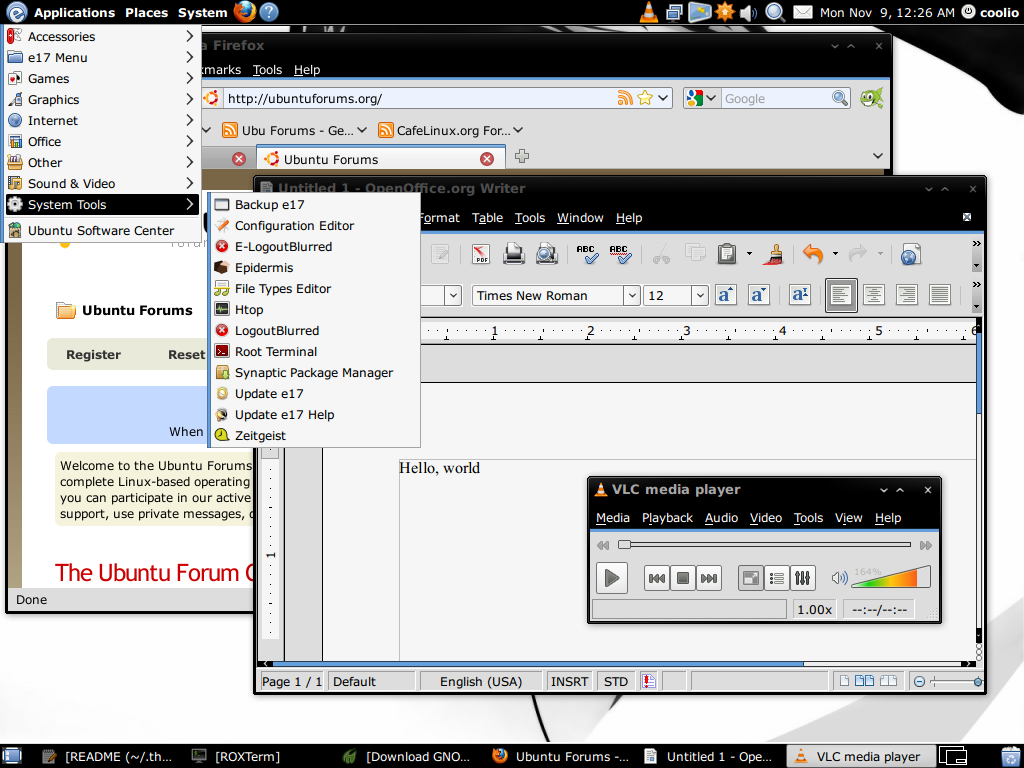Open Paste options dropdown arrow

pos(749,254)
